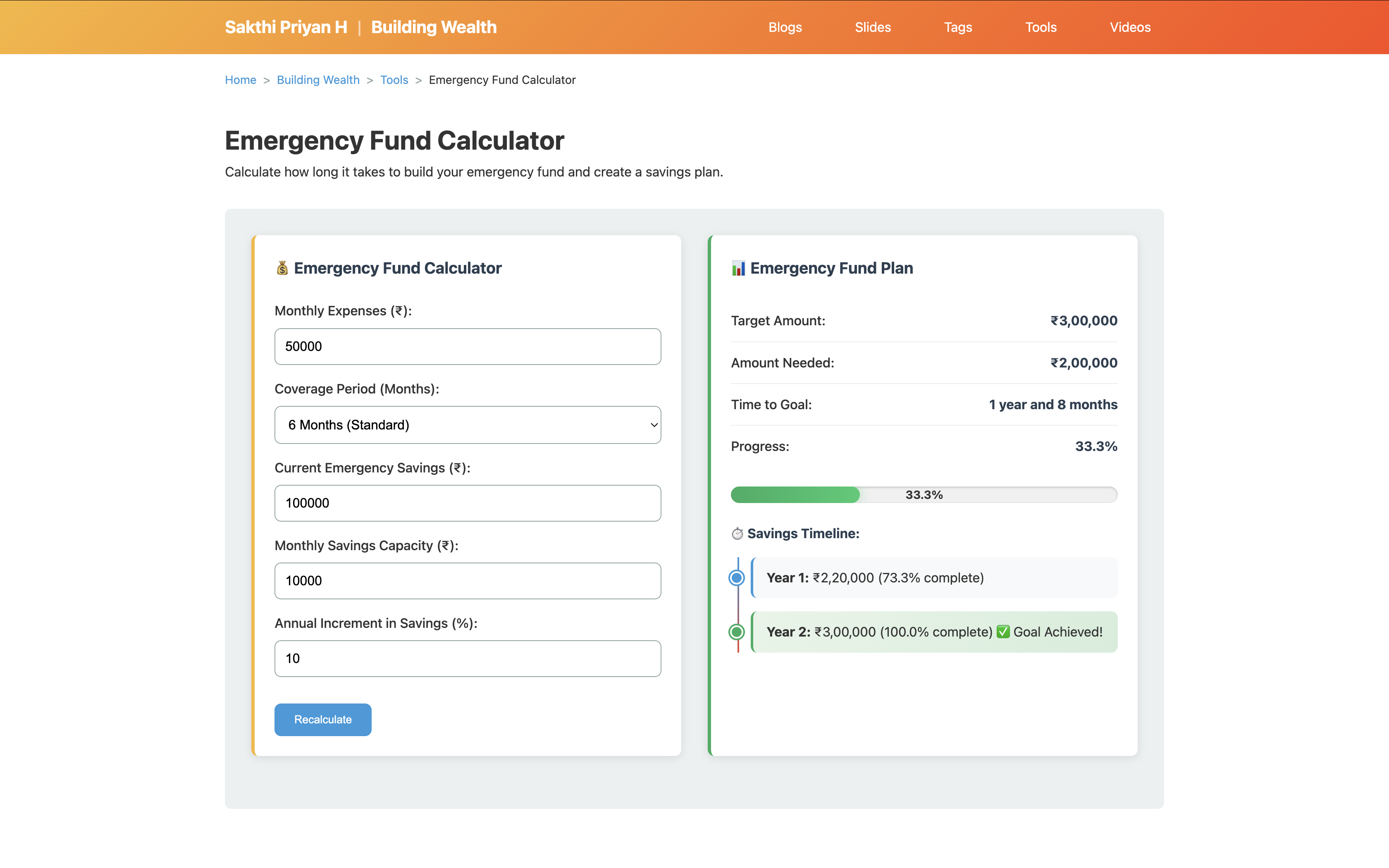
Task: Click the money bag icon beside the calculator heading
Action: point(282,268)
